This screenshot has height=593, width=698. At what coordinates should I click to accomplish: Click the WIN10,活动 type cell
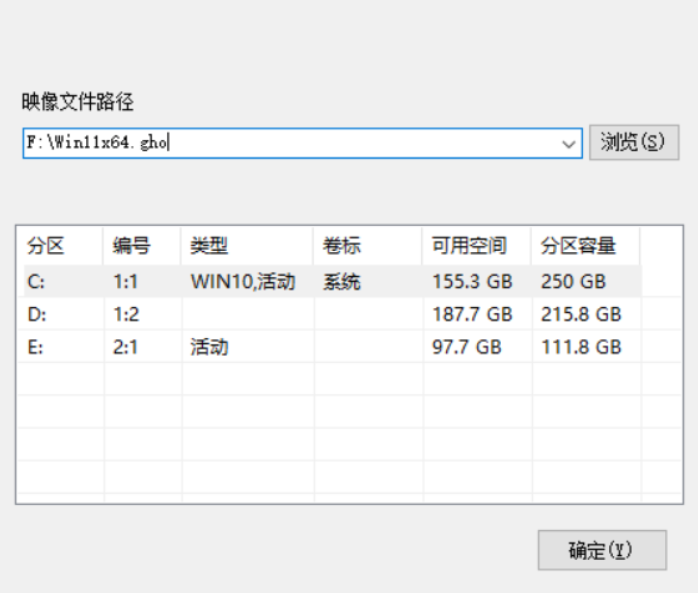click(x=243, y=282)
